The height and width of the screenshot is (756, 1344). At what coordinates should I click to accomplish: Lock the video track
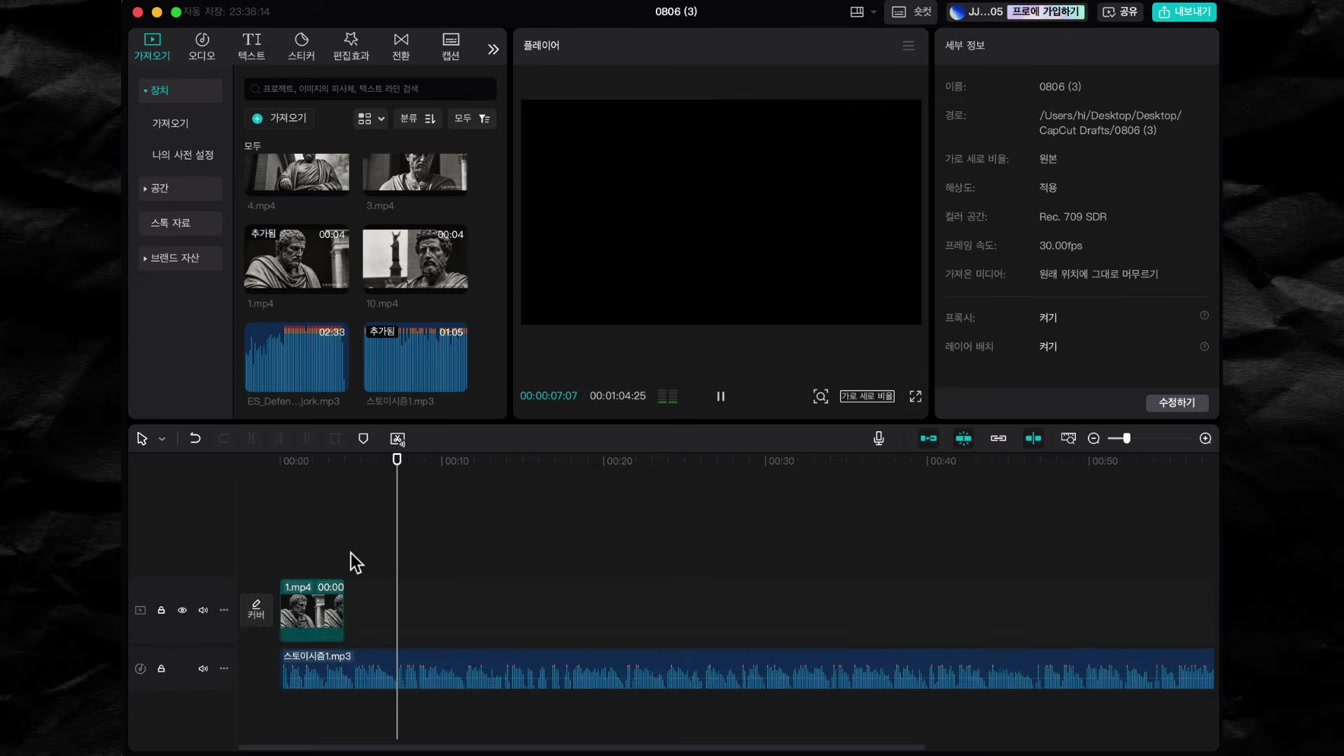click(x=161, y=610)
